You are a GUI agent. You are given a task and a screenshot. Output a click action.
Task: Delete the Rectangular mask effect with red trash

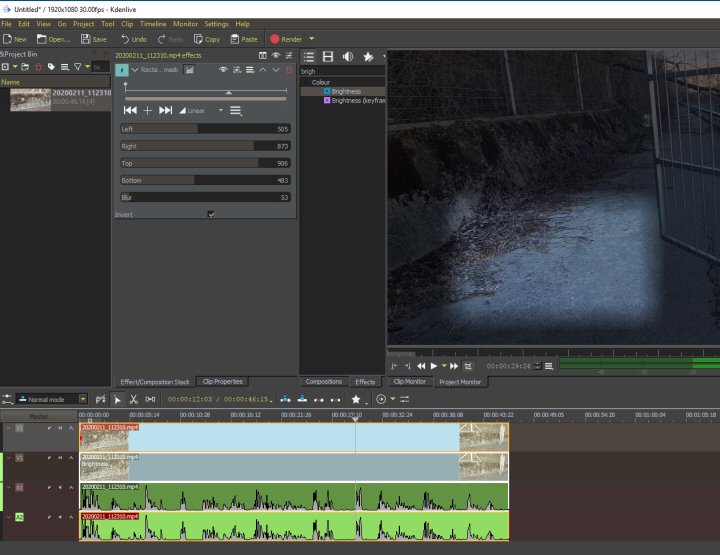(289, 70)
